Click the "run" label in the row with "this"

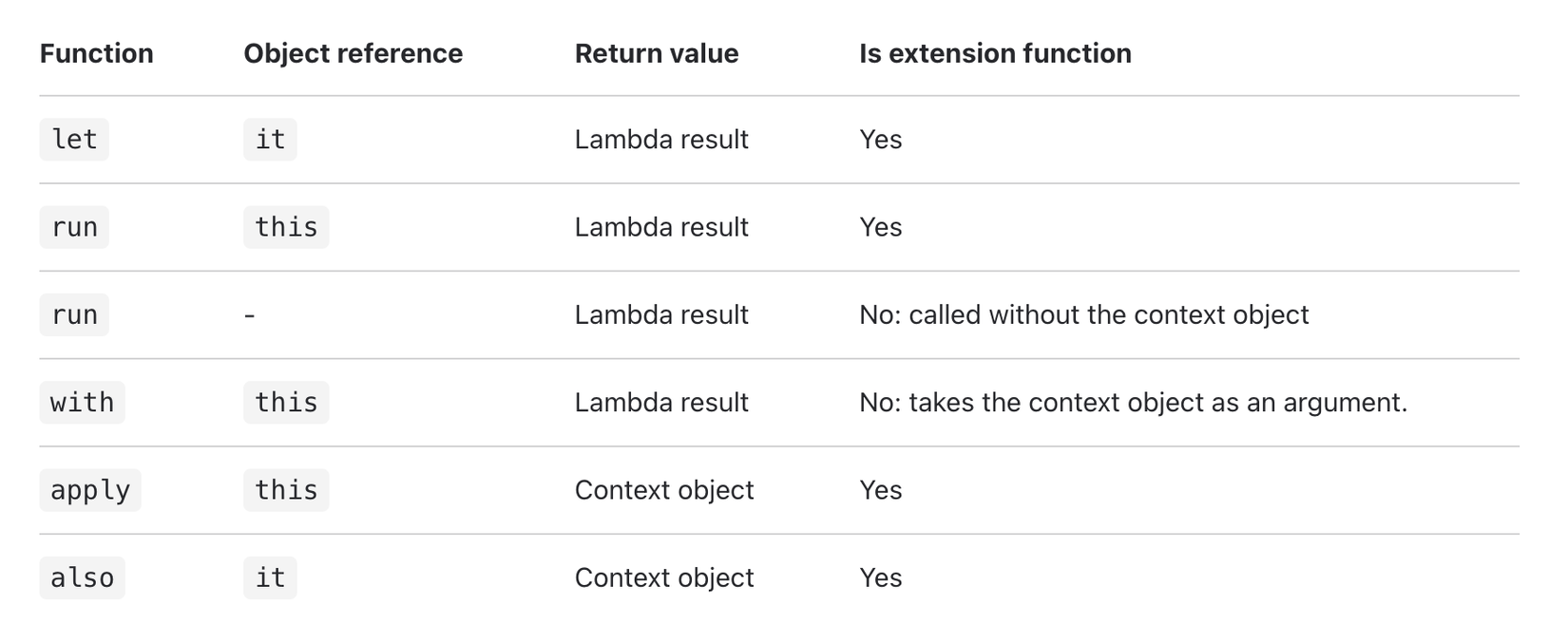(x=74, y=227)
